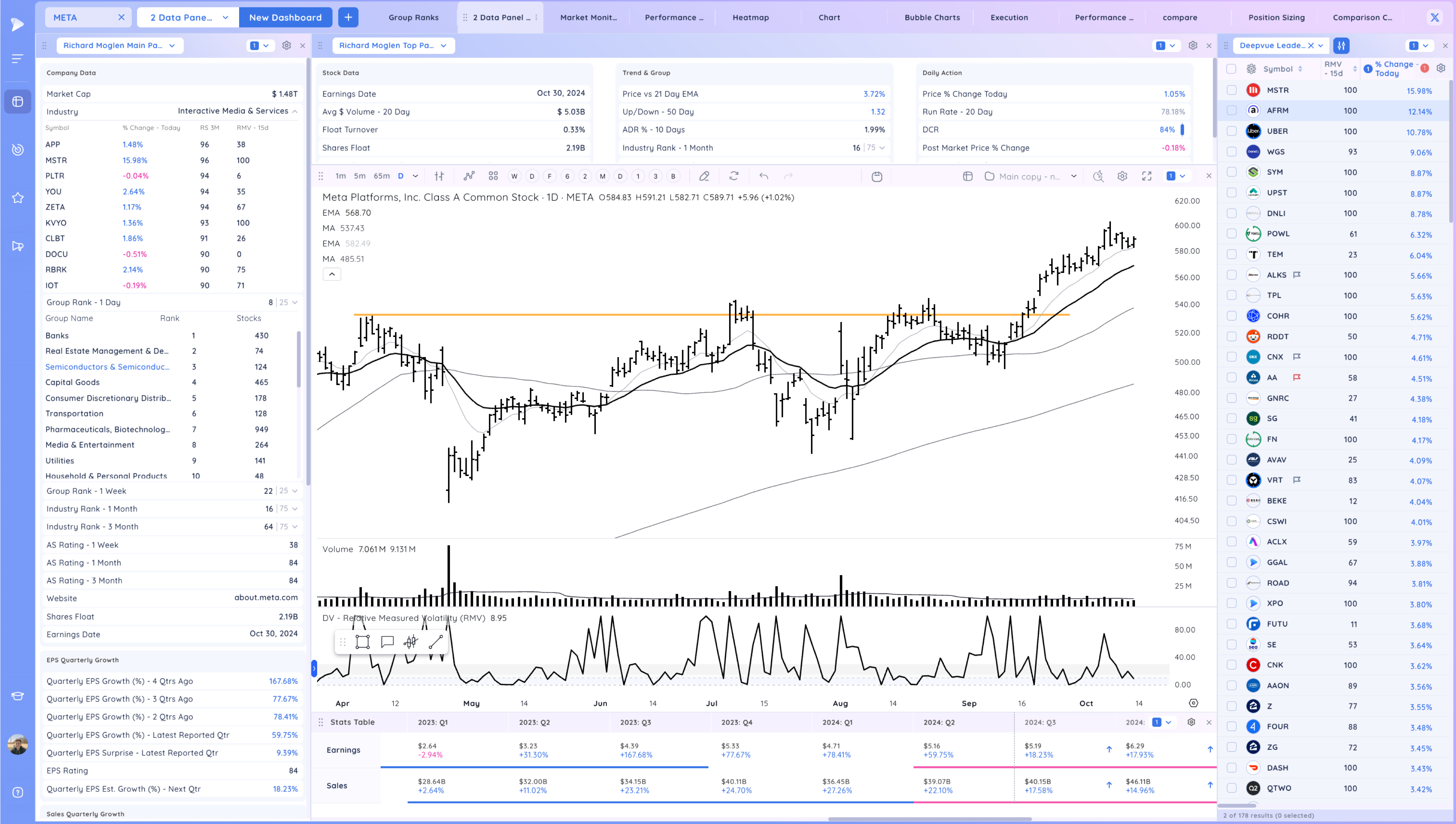Image resolution: width=1456 pixels, height=824 pixels.
Task: Click the chart type bars icon
Action: click(x=439, y=176)
